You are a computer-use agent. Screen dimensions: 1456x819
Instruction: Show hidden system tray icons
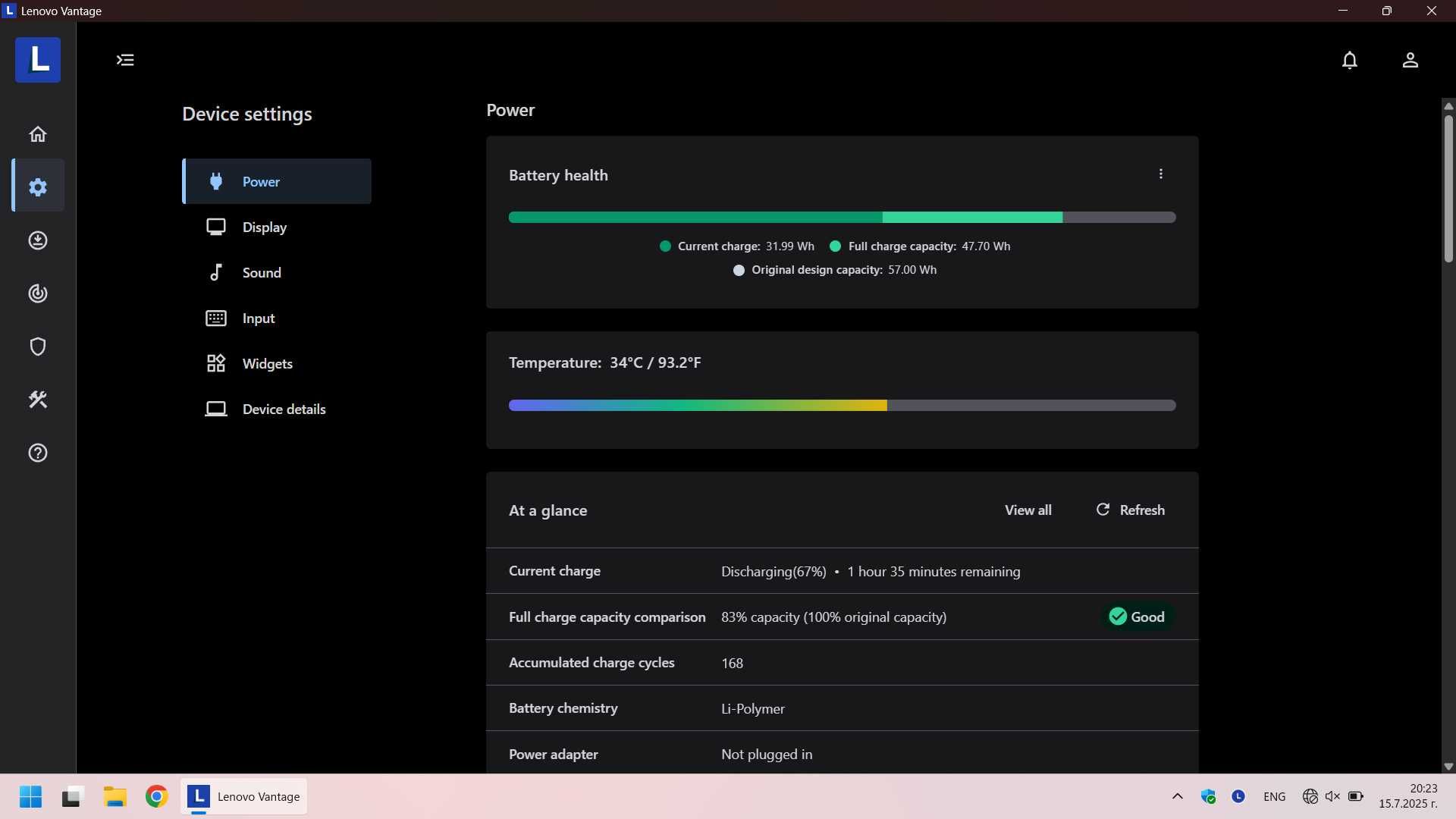[1177, 796]
